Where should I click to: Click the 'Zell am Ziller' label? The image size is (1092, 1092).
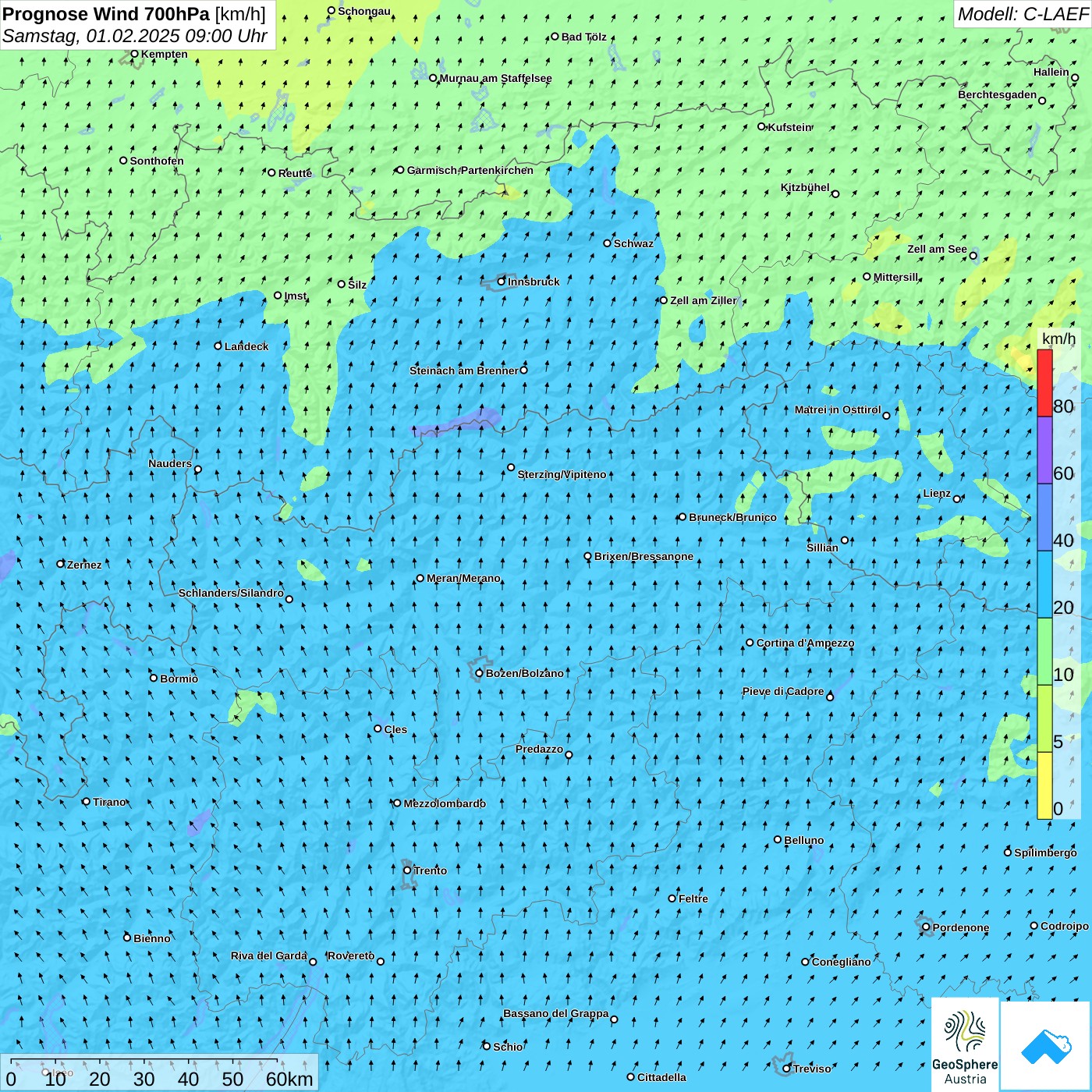coord(704,300)
